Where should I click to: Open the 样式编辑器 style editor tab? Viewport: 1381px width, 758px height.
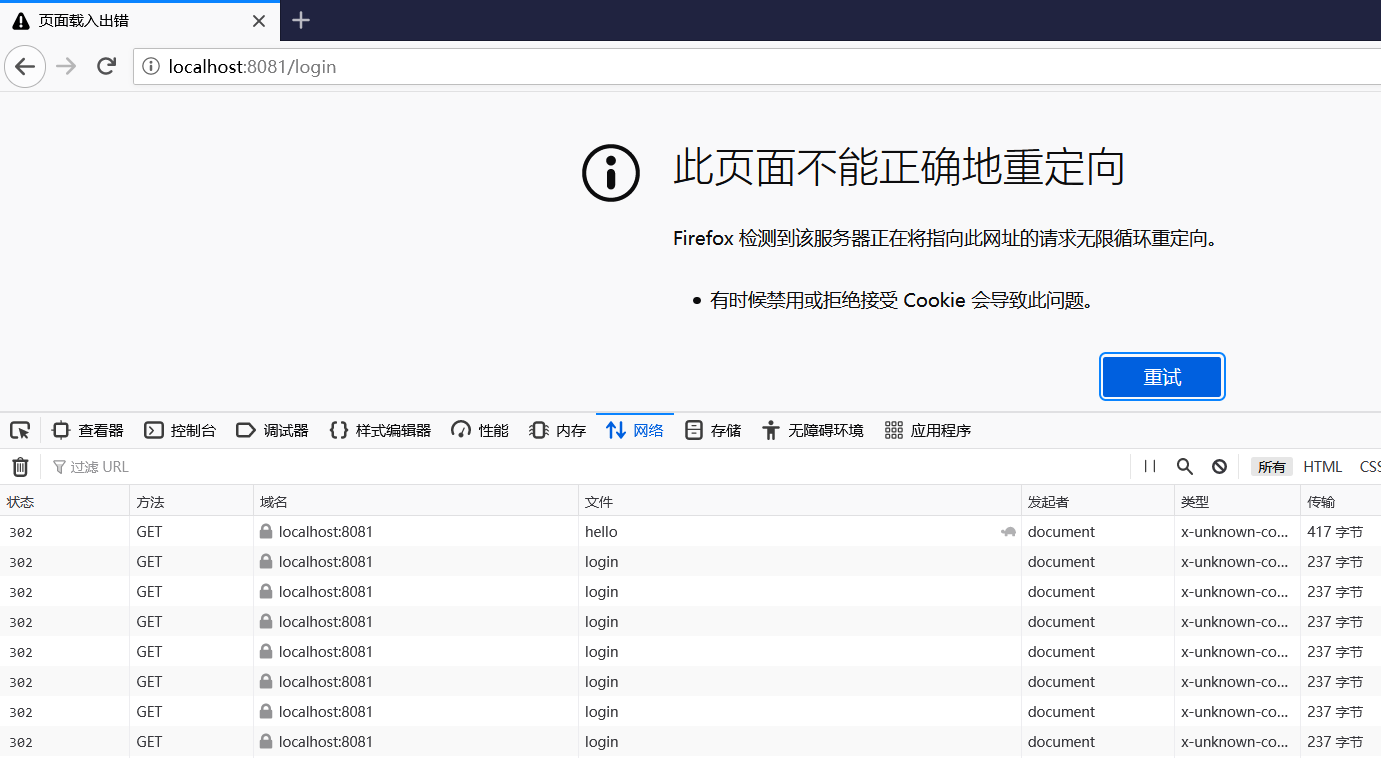[x=380, y=430]
